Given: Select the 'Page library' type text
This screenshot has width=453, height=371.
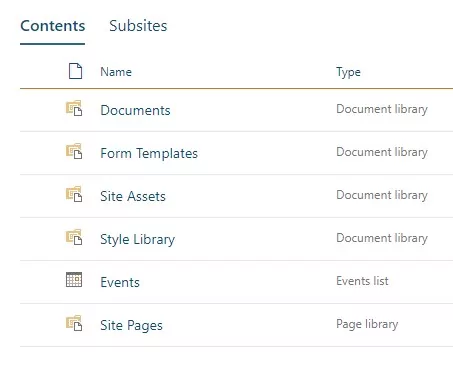Looking at the screenshot, I should (x=367, y=324).
